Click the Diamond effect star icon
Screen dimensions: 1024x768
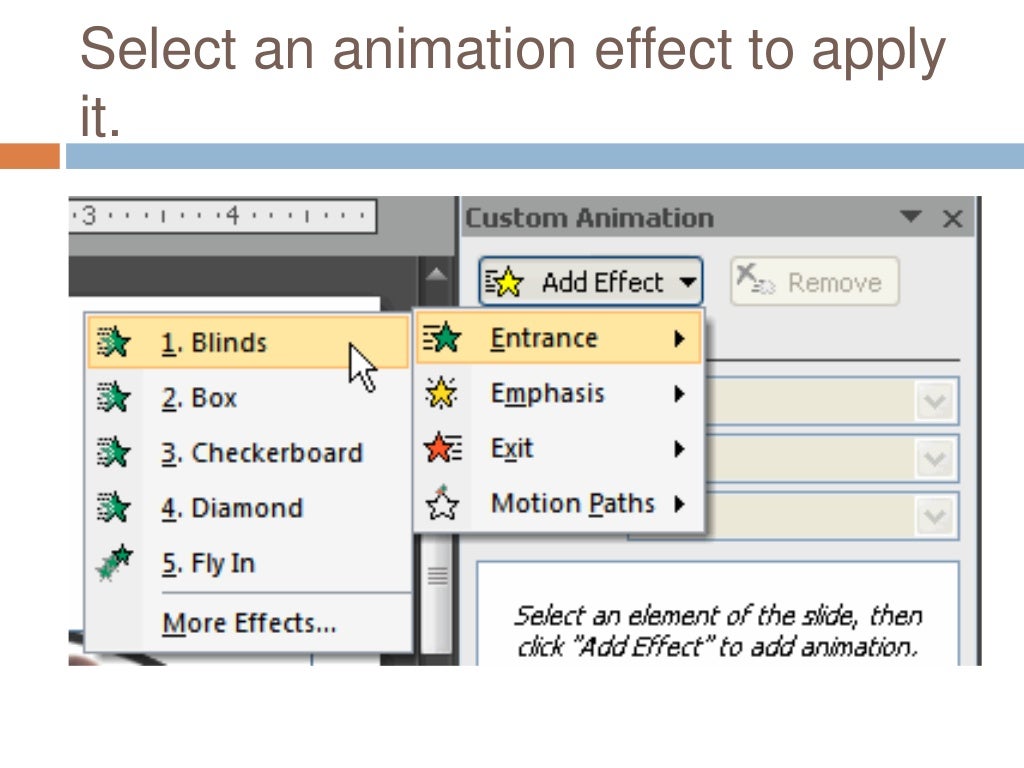(113, 507)
